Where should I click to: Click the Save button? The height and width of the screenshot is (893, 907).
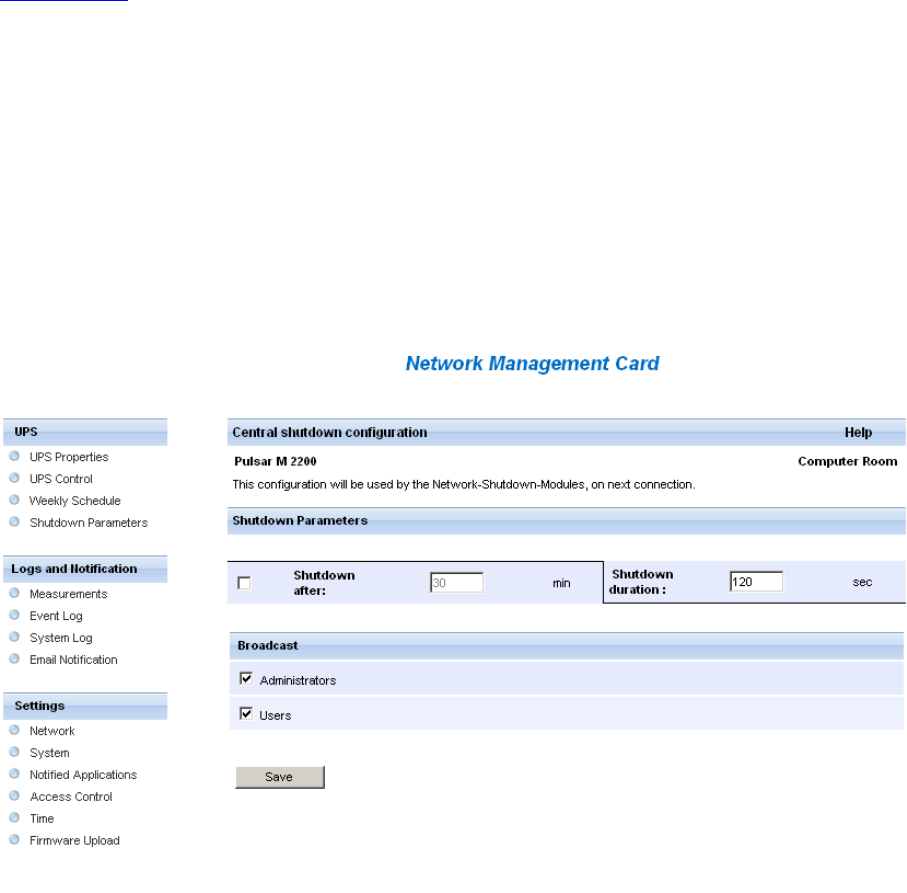(x=280, y=777)
